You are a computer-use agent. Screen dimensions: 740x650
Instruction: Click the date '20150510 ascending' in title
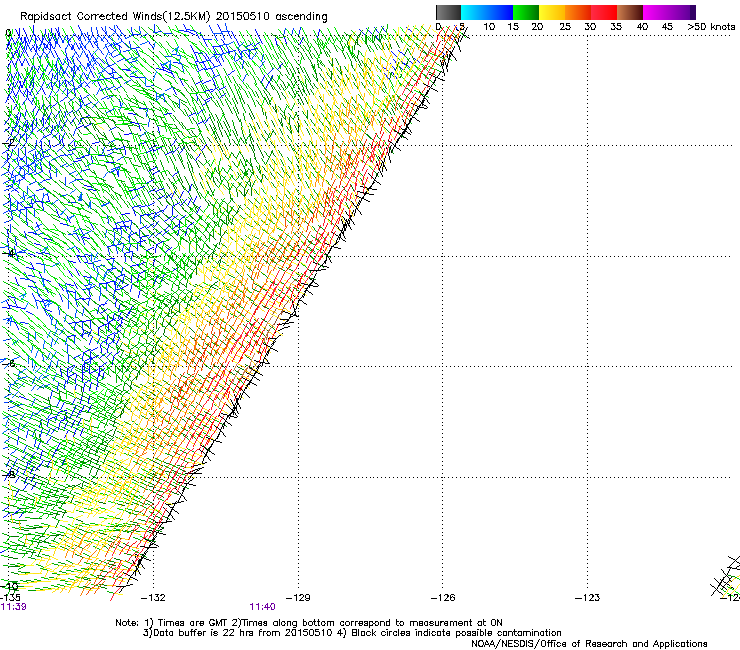click(271, 17)
